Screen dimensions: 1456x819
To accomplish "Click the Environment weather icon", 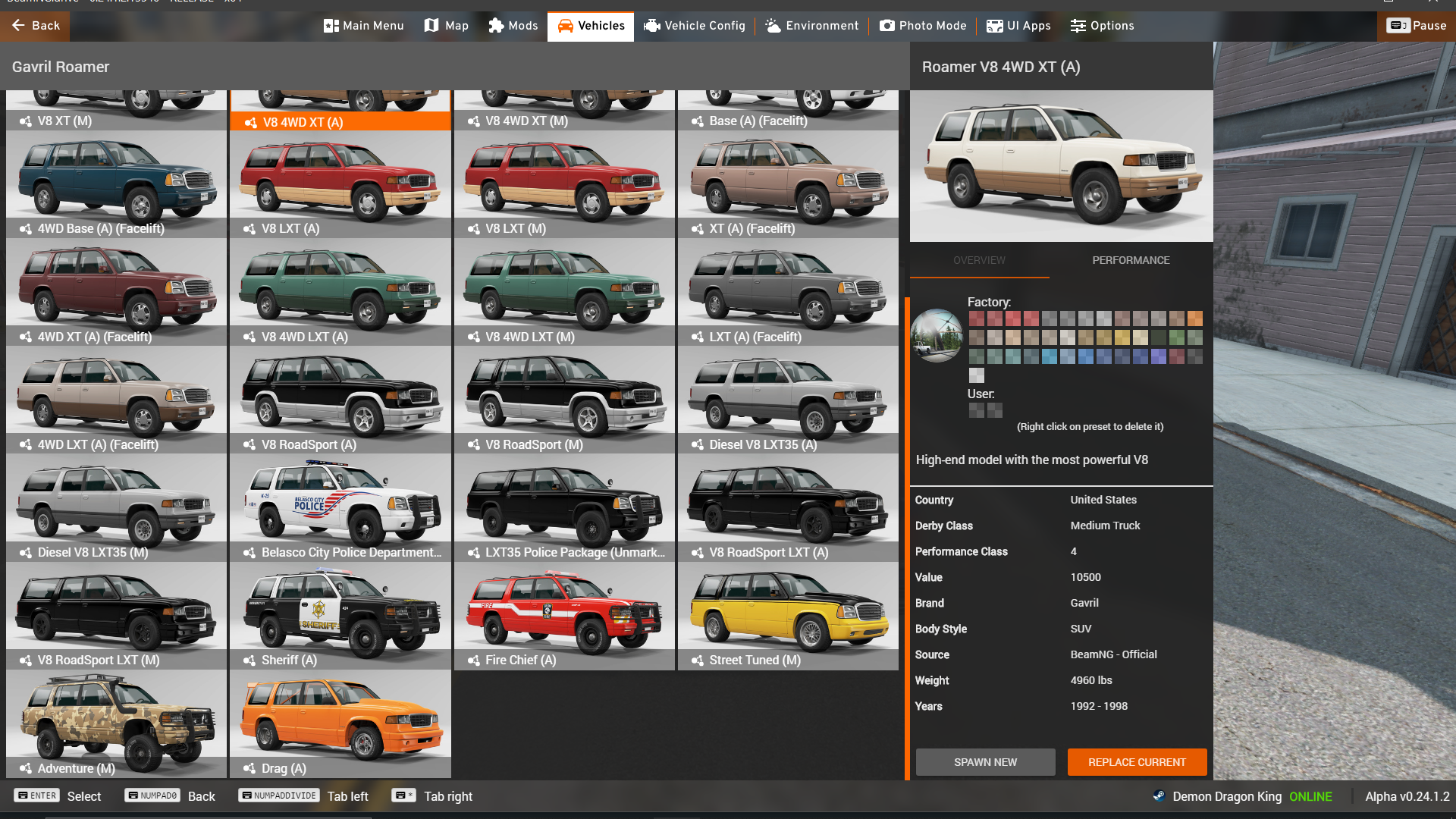I will click(773, 26).
